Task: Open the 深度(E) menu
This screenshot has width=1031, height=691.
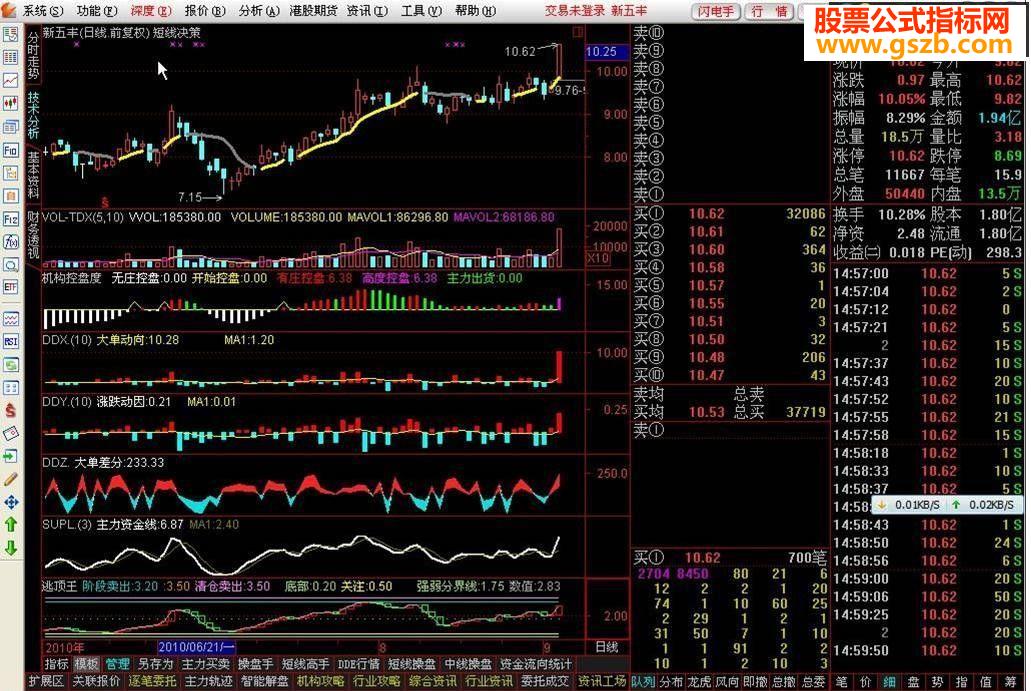Action: tap(151, 11)
